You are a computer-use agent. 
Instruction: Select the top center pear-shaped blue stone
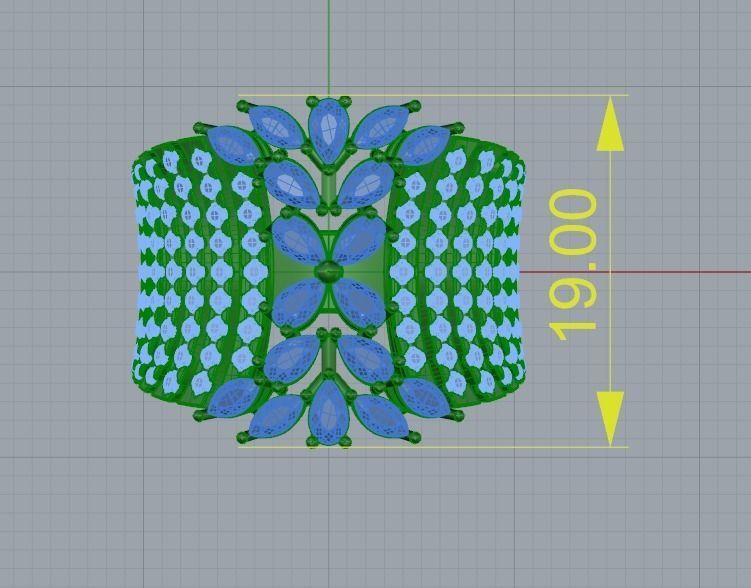pos(329,129)
